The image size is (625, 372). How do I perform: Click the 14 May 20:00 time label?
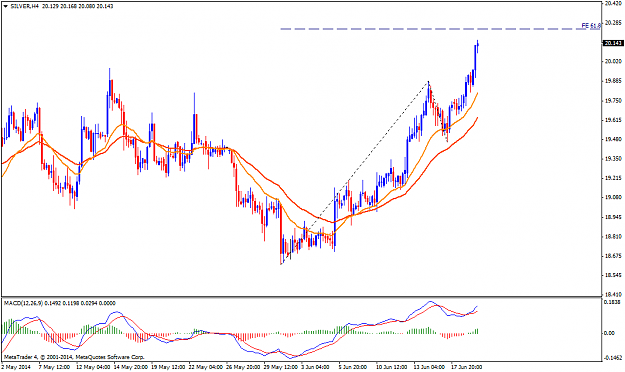click(x=130, y=367)
